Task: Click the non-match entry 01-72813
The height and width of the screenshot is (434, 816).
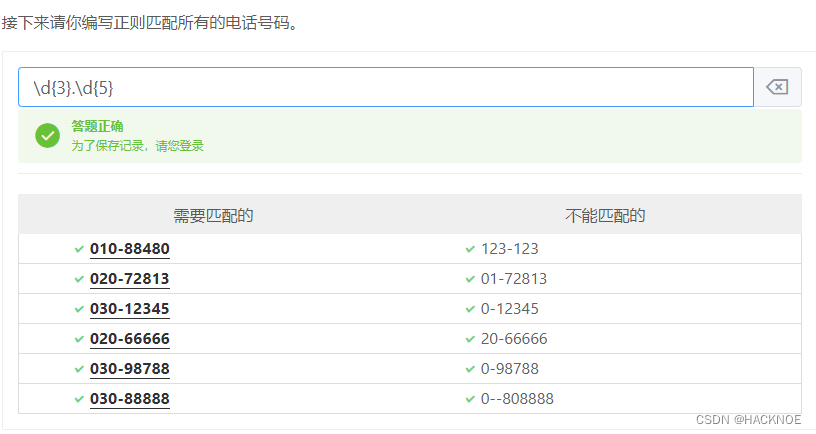Action: click(514, 279)
